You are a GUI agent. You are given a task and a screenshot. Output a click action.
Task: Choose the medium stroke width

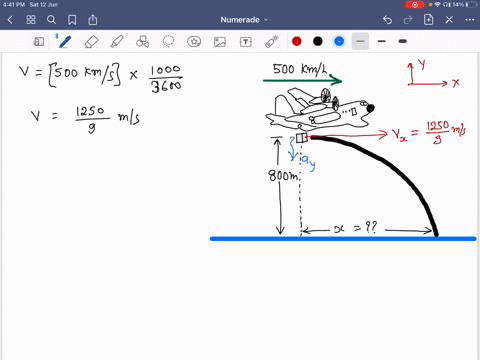tap(382, 41)
